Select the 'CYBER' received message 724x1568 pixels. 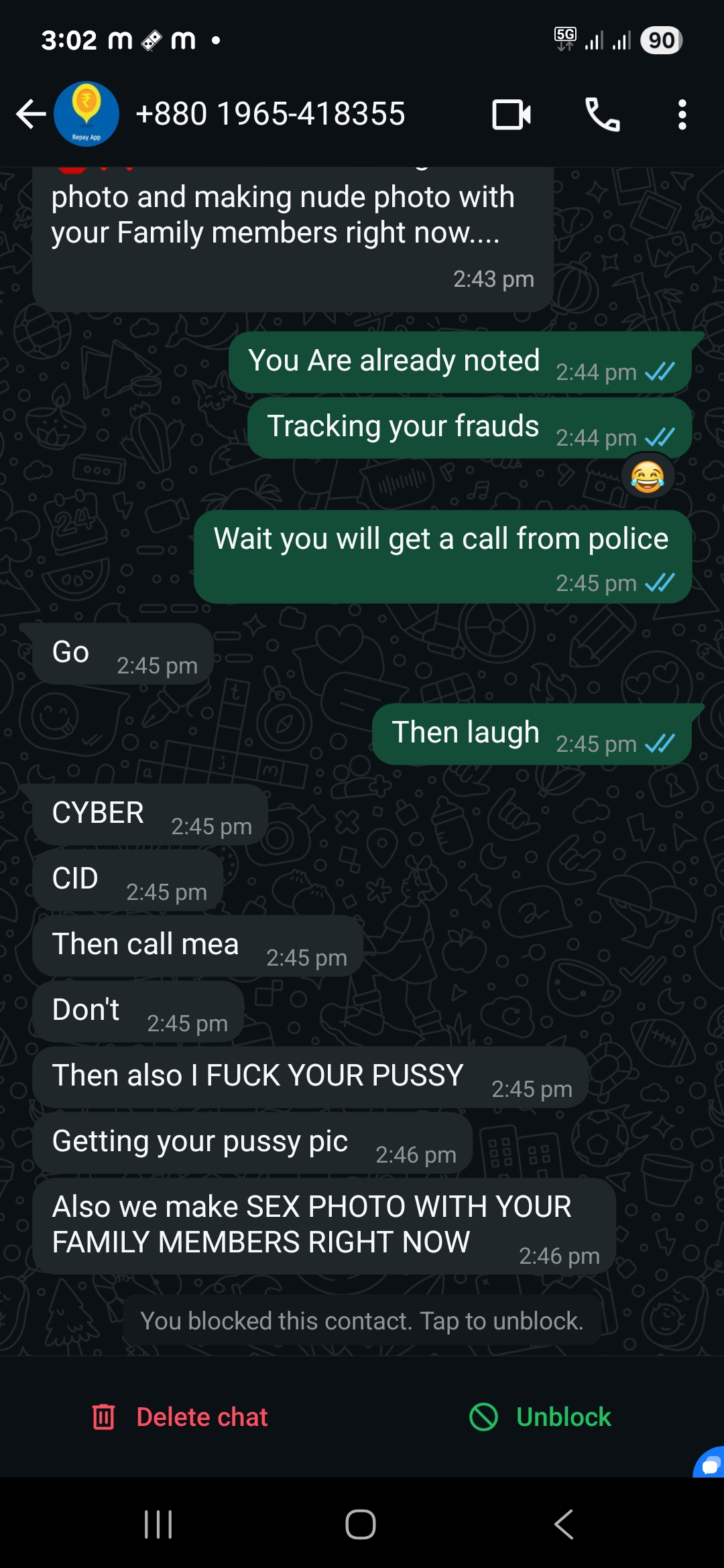click(150, 815)
